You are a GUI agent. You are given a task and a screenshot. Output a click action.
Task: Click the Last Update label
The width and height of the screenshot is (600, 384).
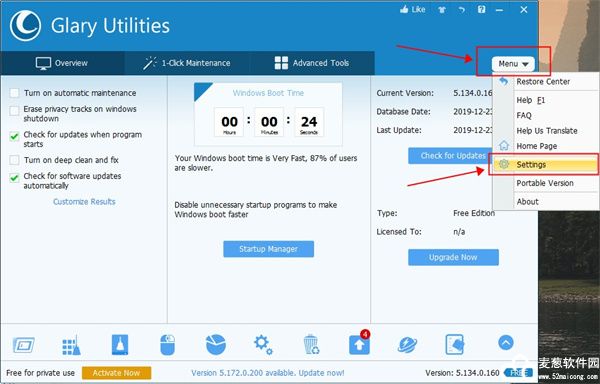pyautogui.click(x=399, y=130)
